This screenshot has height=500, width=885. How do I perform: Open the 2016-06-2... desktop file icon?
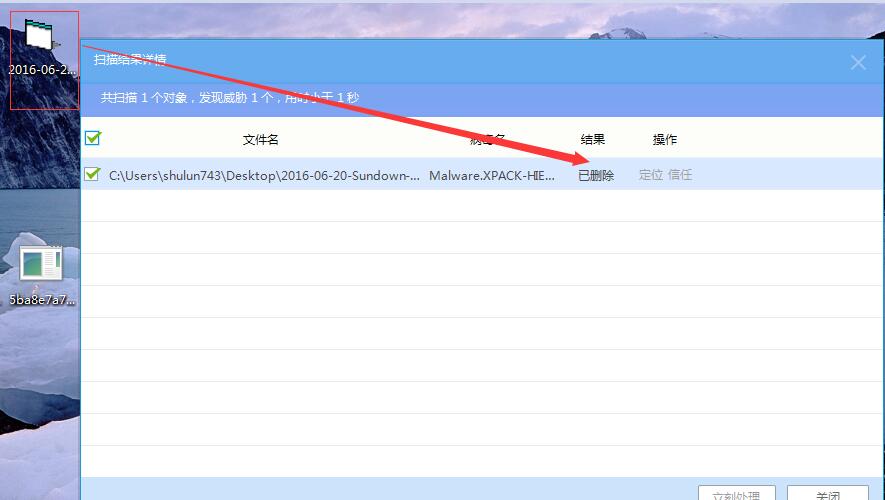(42, 48)
